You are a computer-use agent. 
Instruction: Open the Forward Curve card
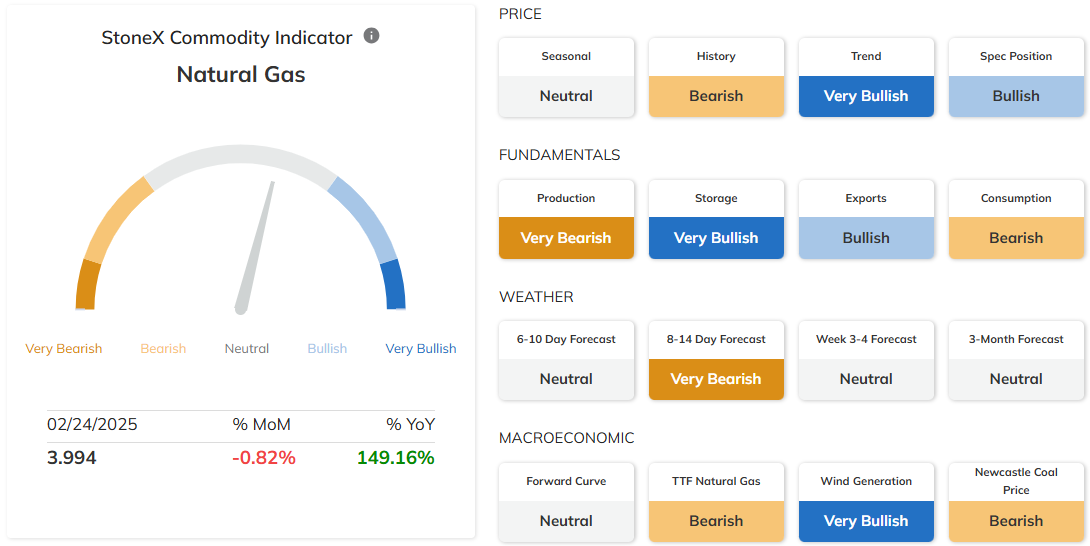click(x=567, y=502)
